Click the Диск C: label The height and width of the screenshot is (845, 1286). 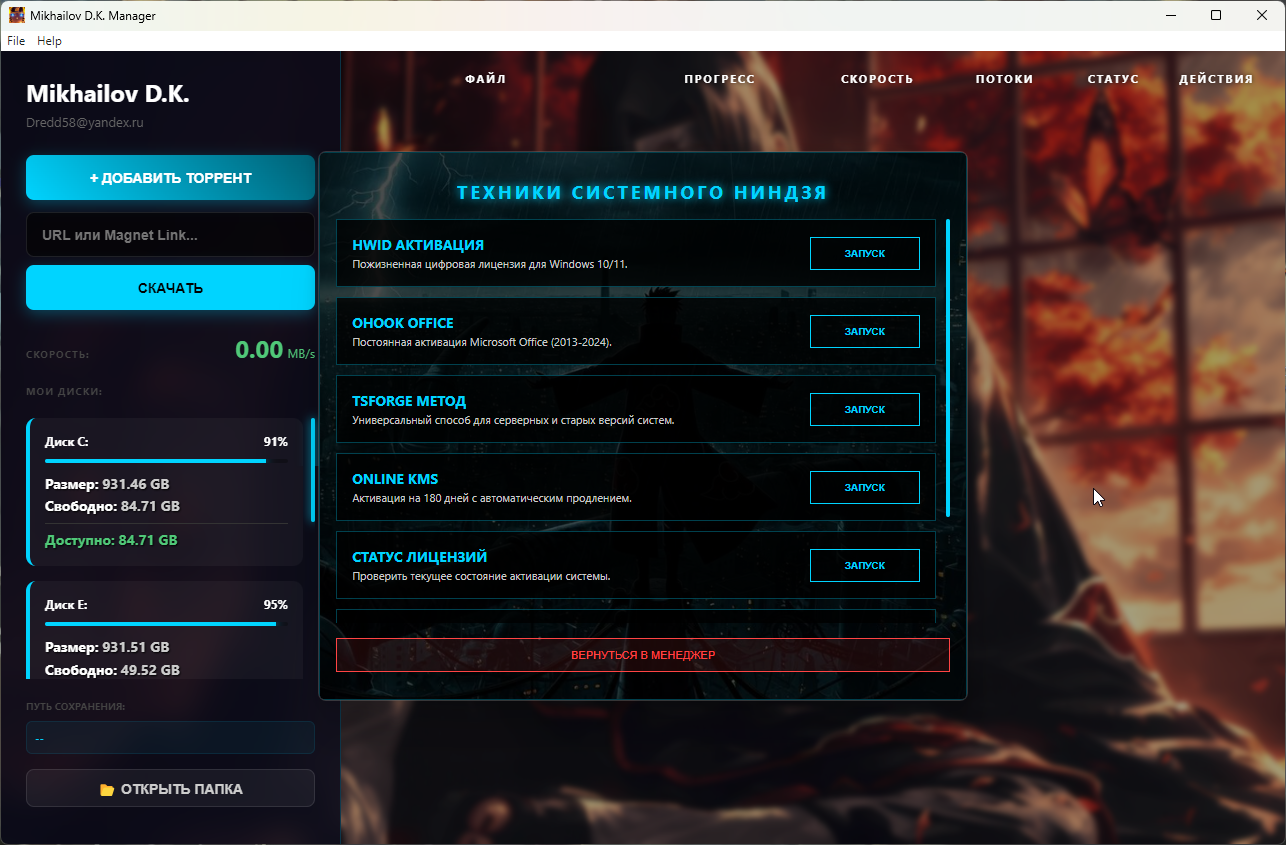(67, 441)
